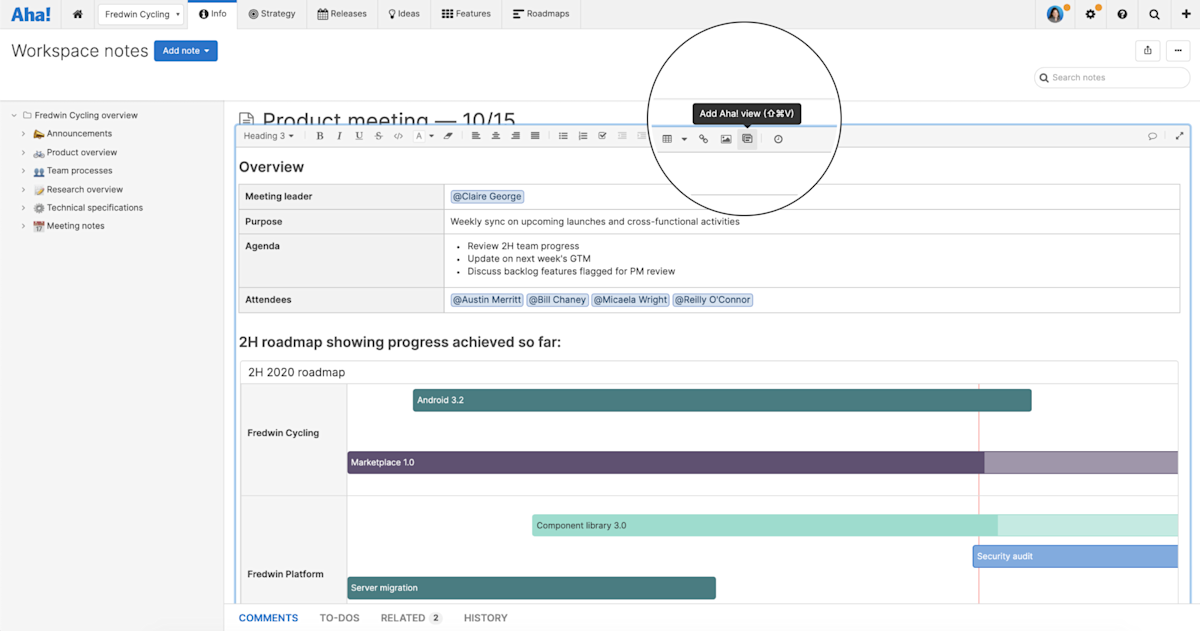The width and height of the screenshot is (1200, 631).
Task: Insert a hyperlink
Action: click(703, 139)
